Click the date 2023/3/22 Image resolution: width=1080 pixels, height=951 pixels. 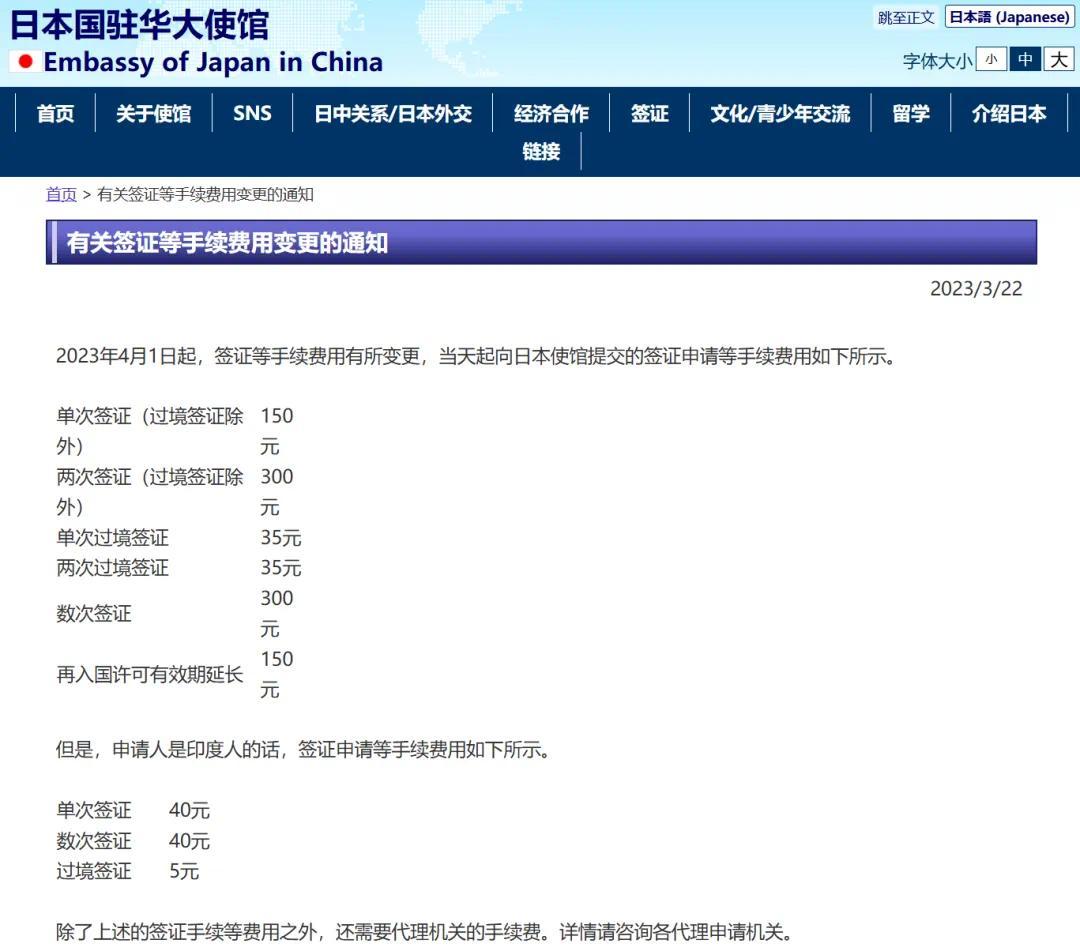click(x=976, y=289)
